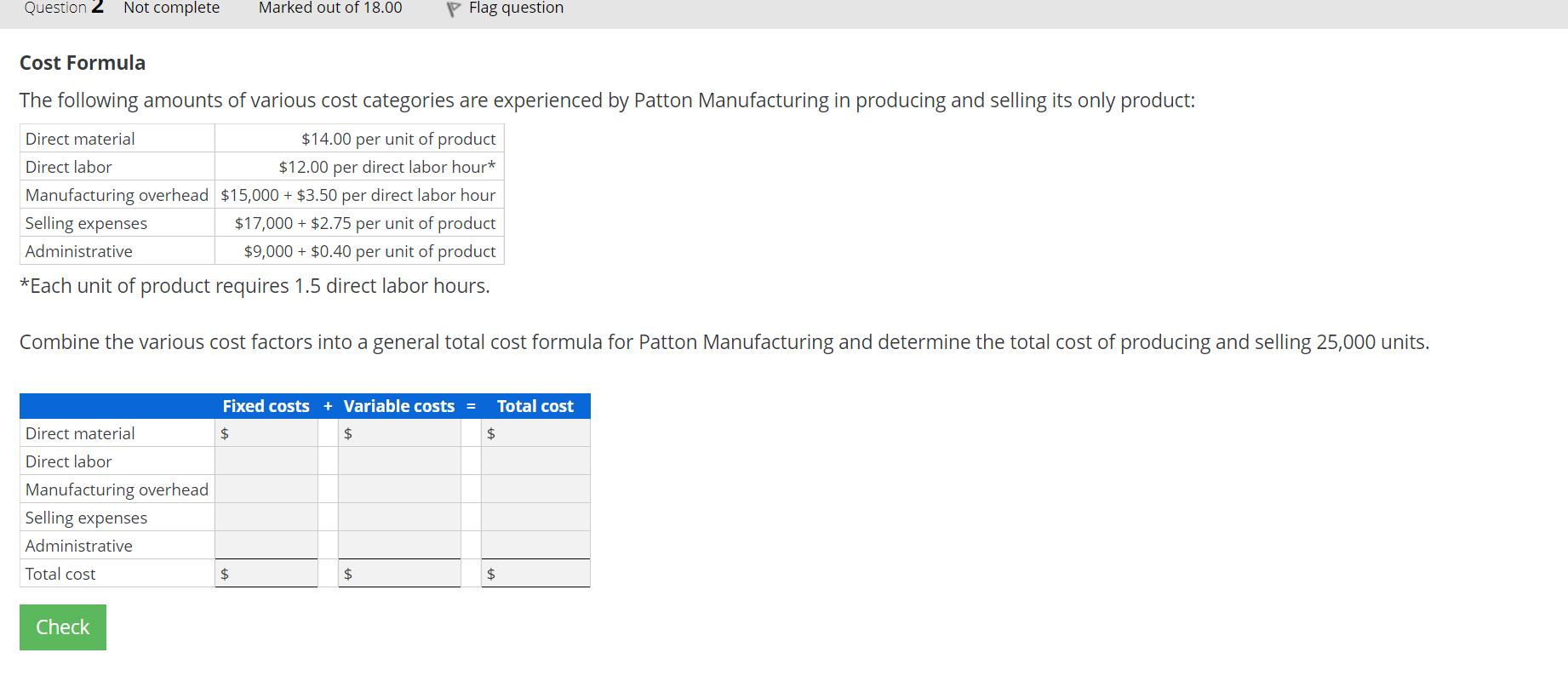
Task: Click Direct labor fixed costs input
Action: tap(266, 461)
